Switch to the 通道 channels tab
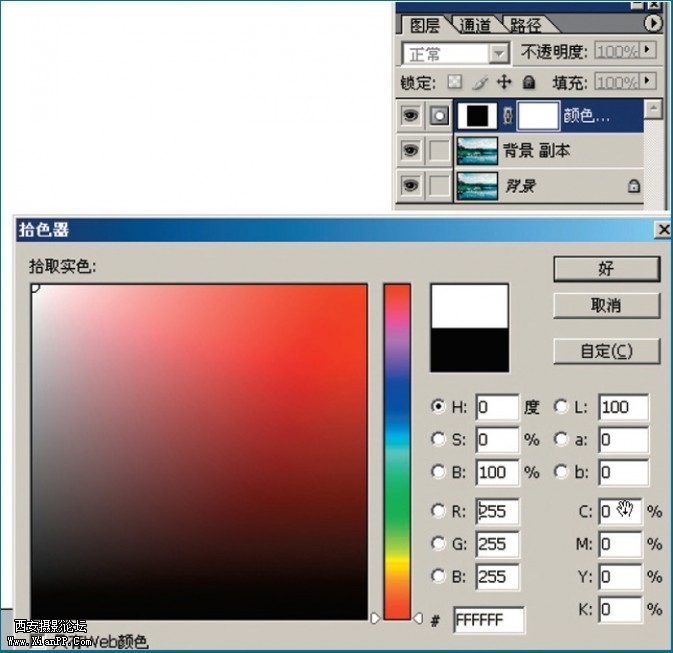 coord(479,25)
